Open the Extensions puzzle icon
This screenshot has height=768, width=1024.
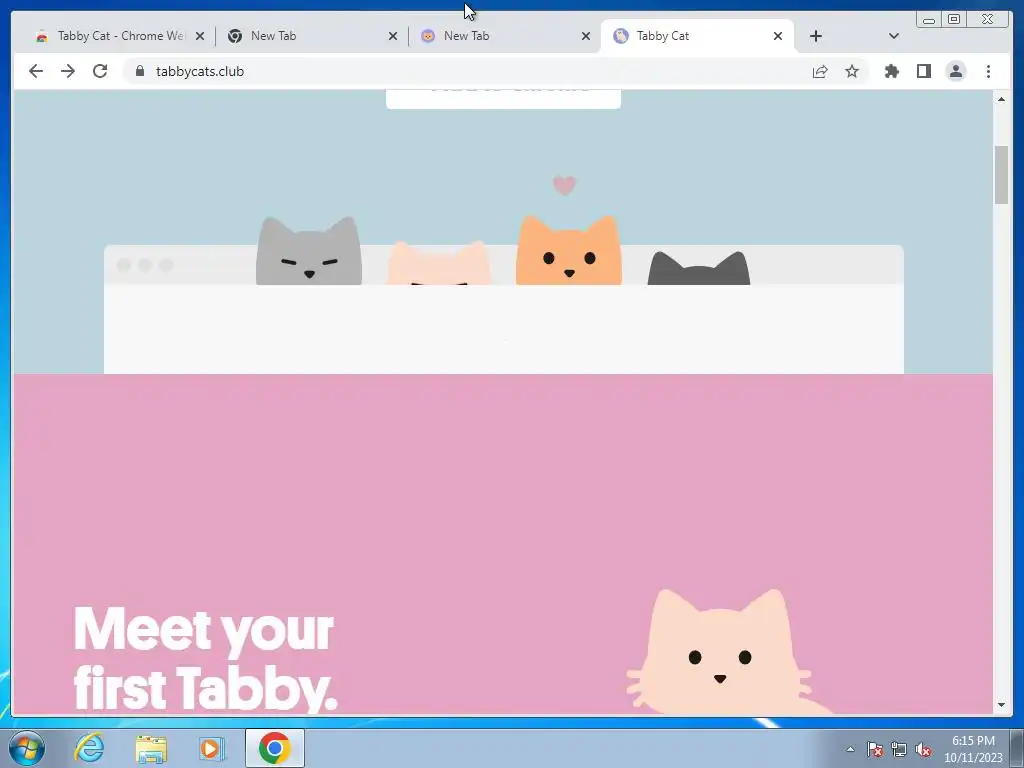[x=891, y=71]
